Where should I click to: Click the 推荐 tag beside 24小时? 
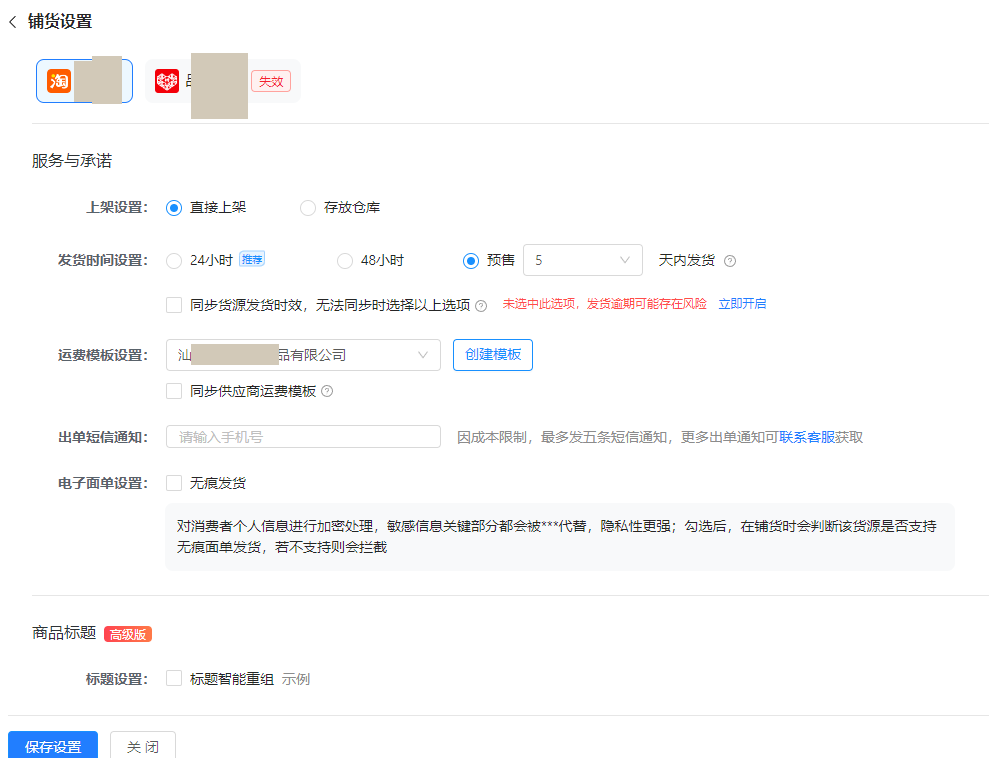click(252, 259)
